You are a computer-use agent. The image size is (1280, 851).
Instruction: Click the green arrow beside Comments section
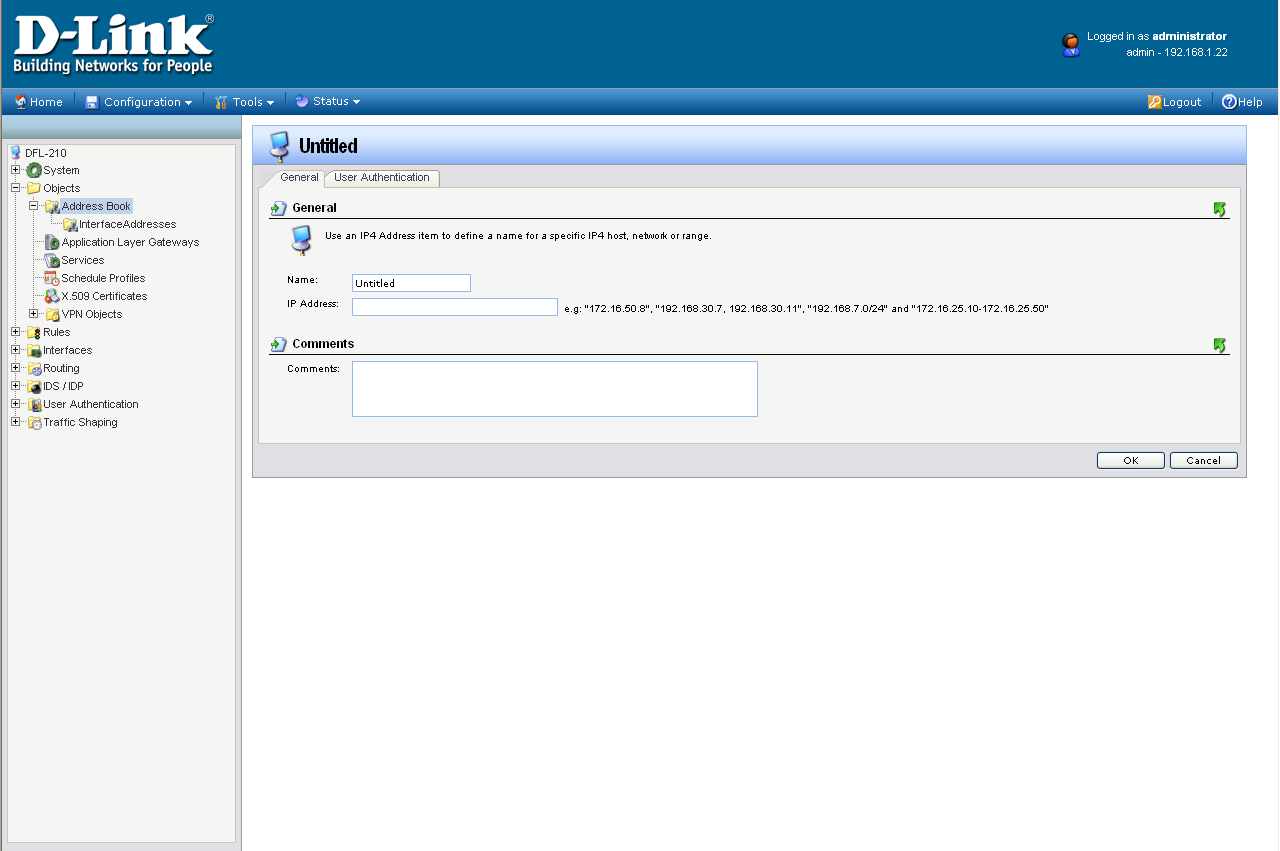click(1219, 345)
